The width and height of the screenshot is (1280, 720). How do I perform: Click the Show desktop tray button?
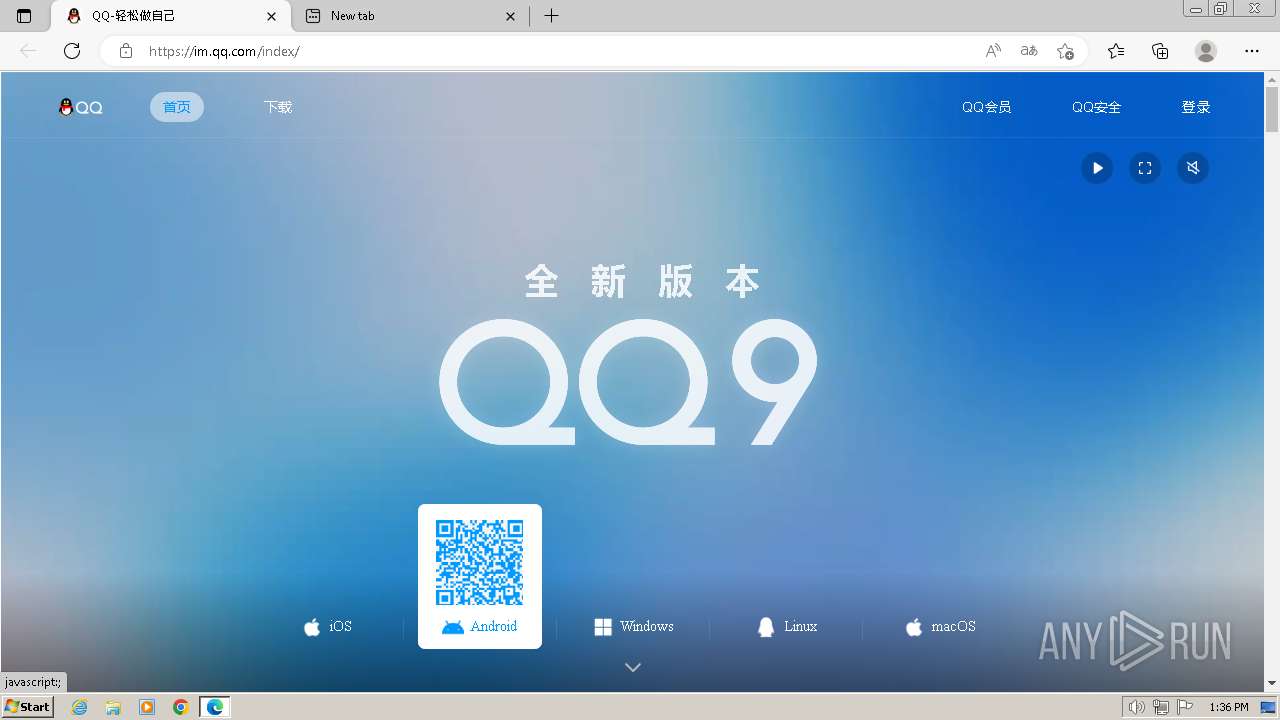click(x=1269, y=707)
